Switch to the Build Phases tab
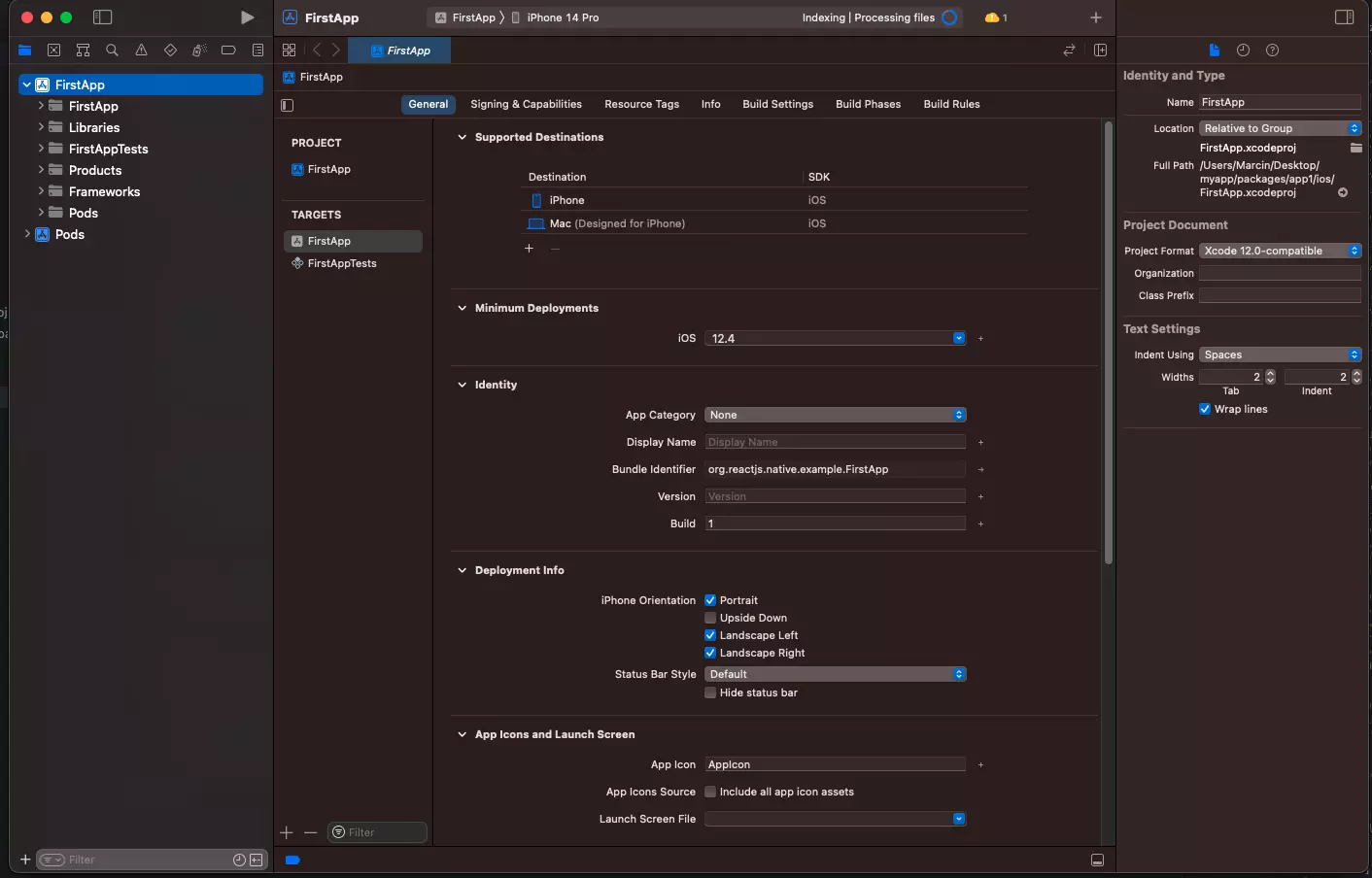The image size is (1372, 878). click(x=868, y=104)
